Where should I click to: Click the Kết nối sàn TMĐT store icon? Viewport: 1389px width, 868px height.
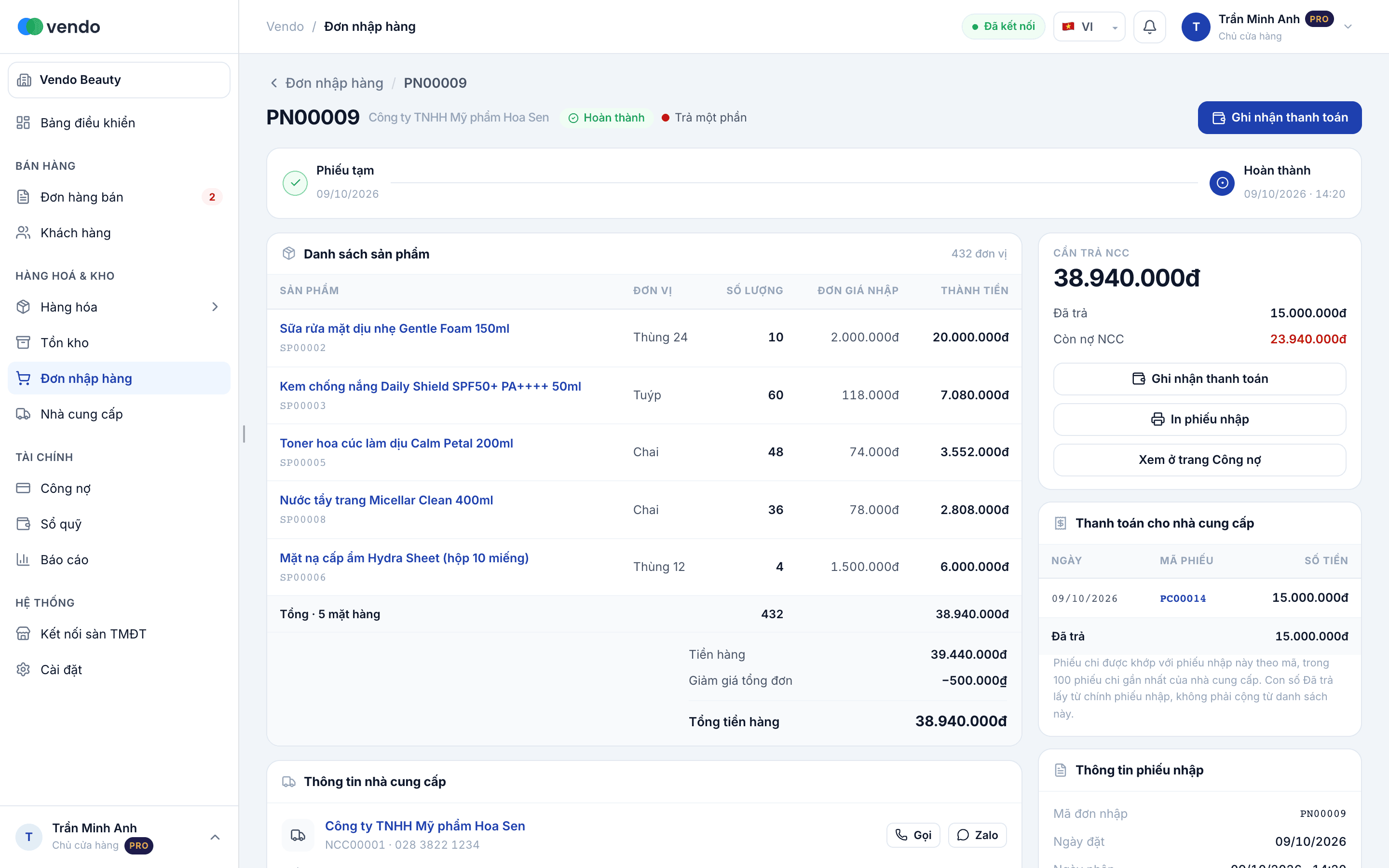point(23,634)
